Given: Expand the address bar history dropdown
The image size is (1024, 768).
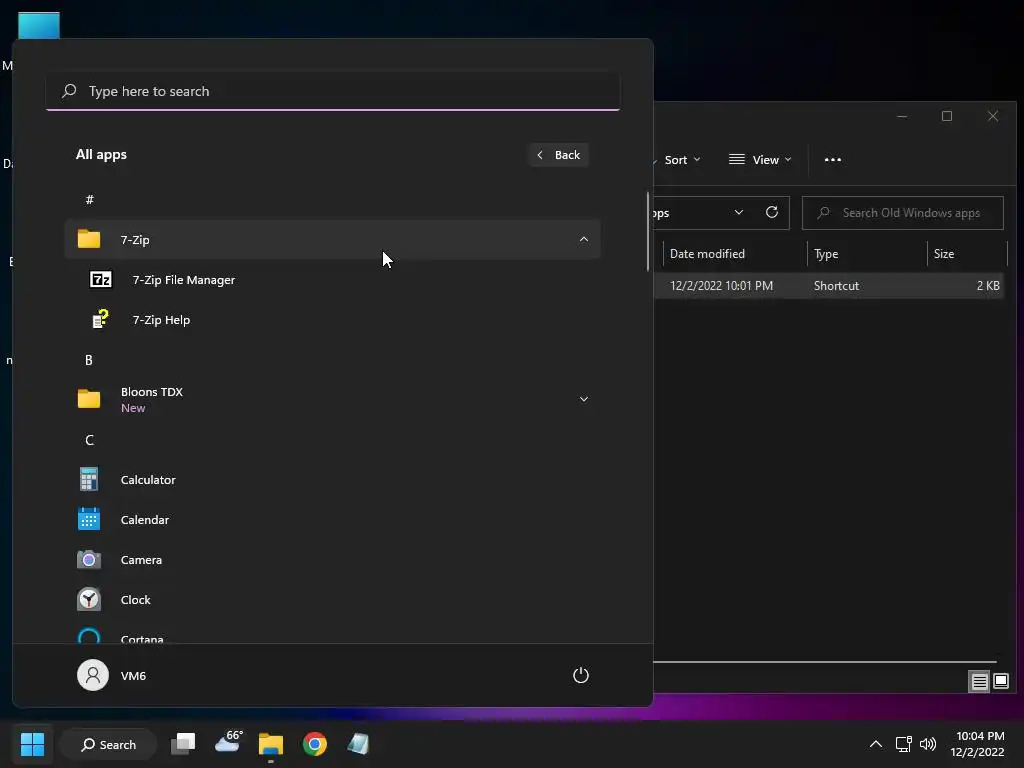Looking at the screenshot, I should coord(739,212).
